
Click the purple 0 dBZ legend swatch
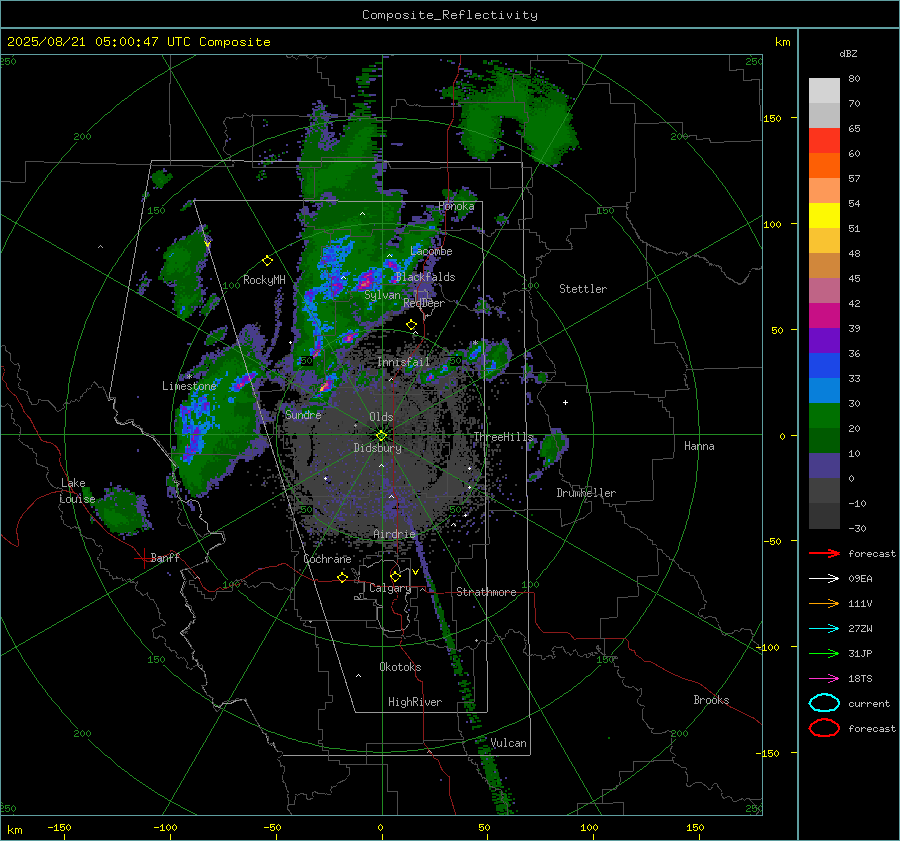(824, 466)
